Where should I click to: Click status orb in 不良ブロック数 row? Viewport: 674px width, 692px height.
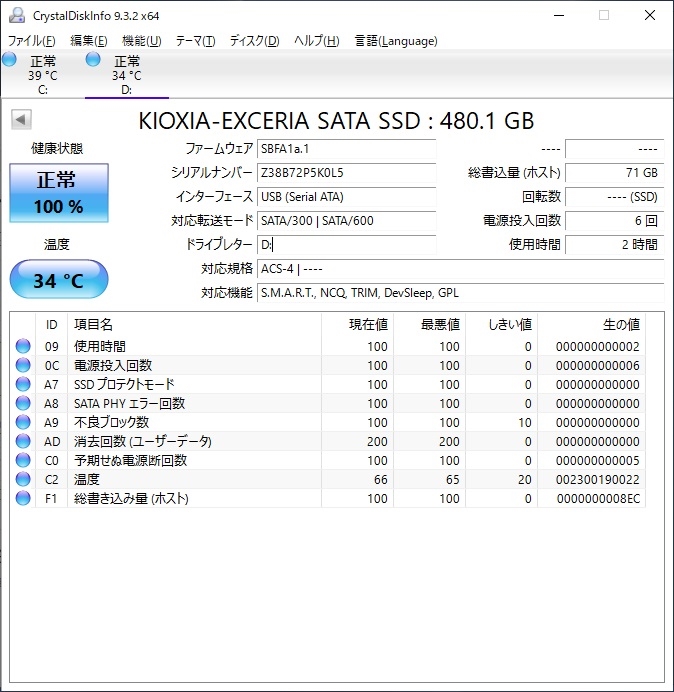coord(23,422)
